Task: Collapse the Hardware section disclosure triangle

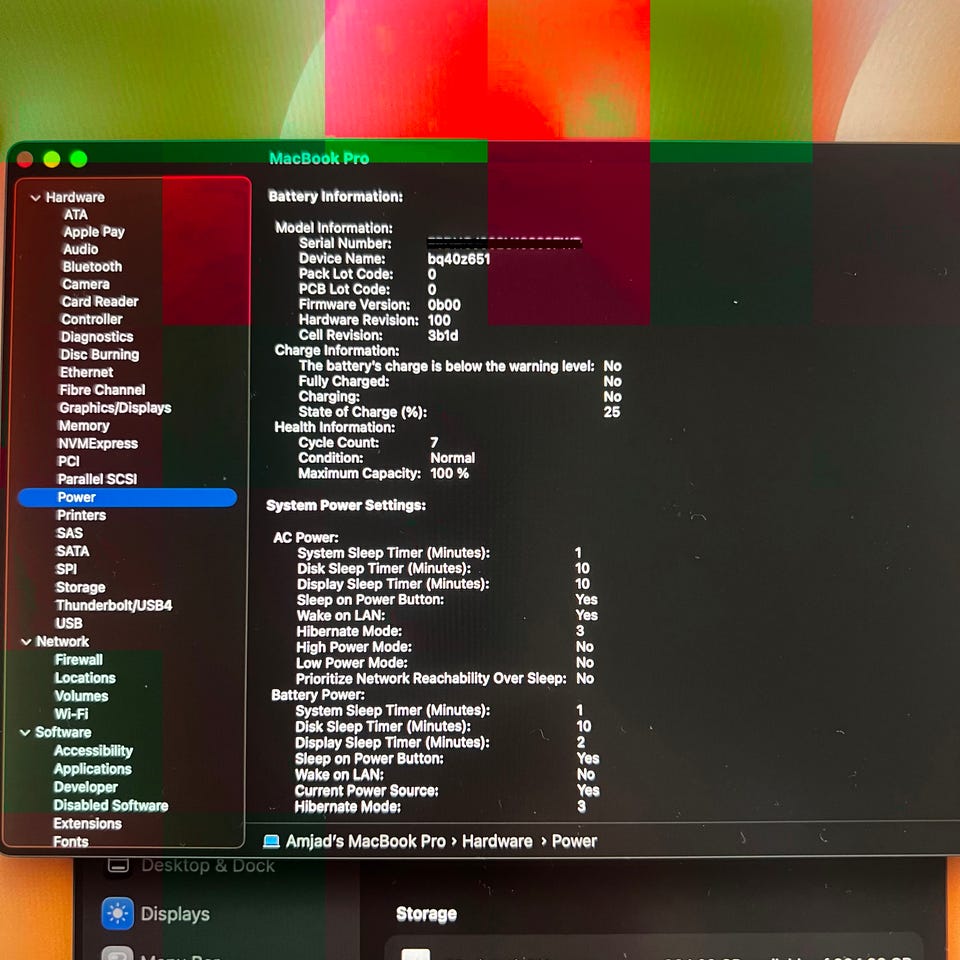Action: tap(34, 198)
